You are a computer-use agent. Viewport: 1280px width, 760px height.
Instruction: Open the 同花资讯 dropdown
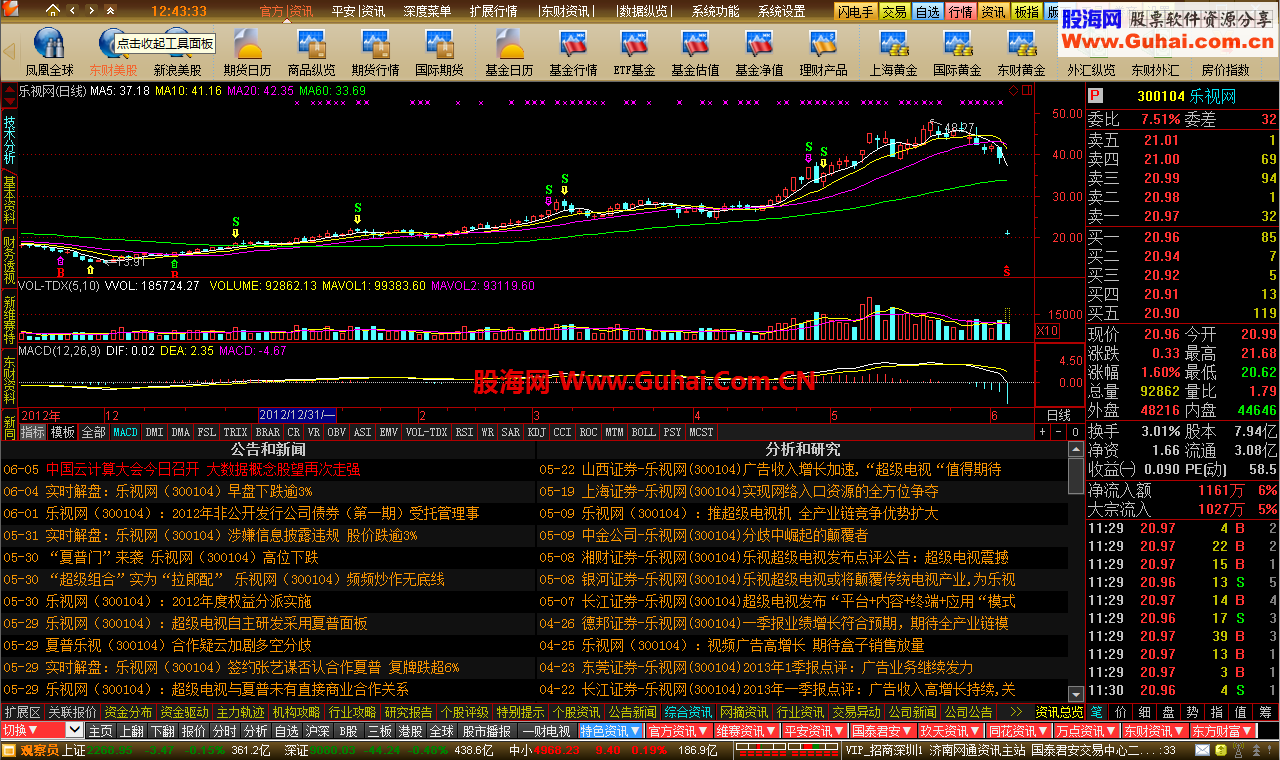coord(1020,731)
